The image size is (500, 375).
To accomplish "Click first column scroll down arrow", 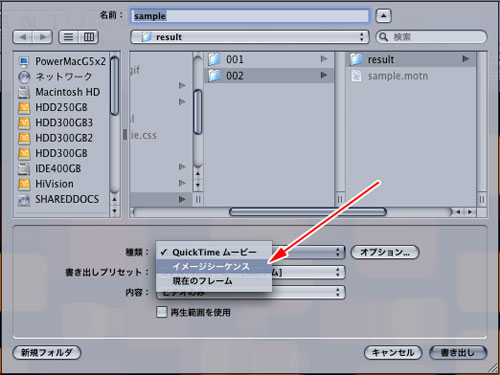I will [198, 185].
